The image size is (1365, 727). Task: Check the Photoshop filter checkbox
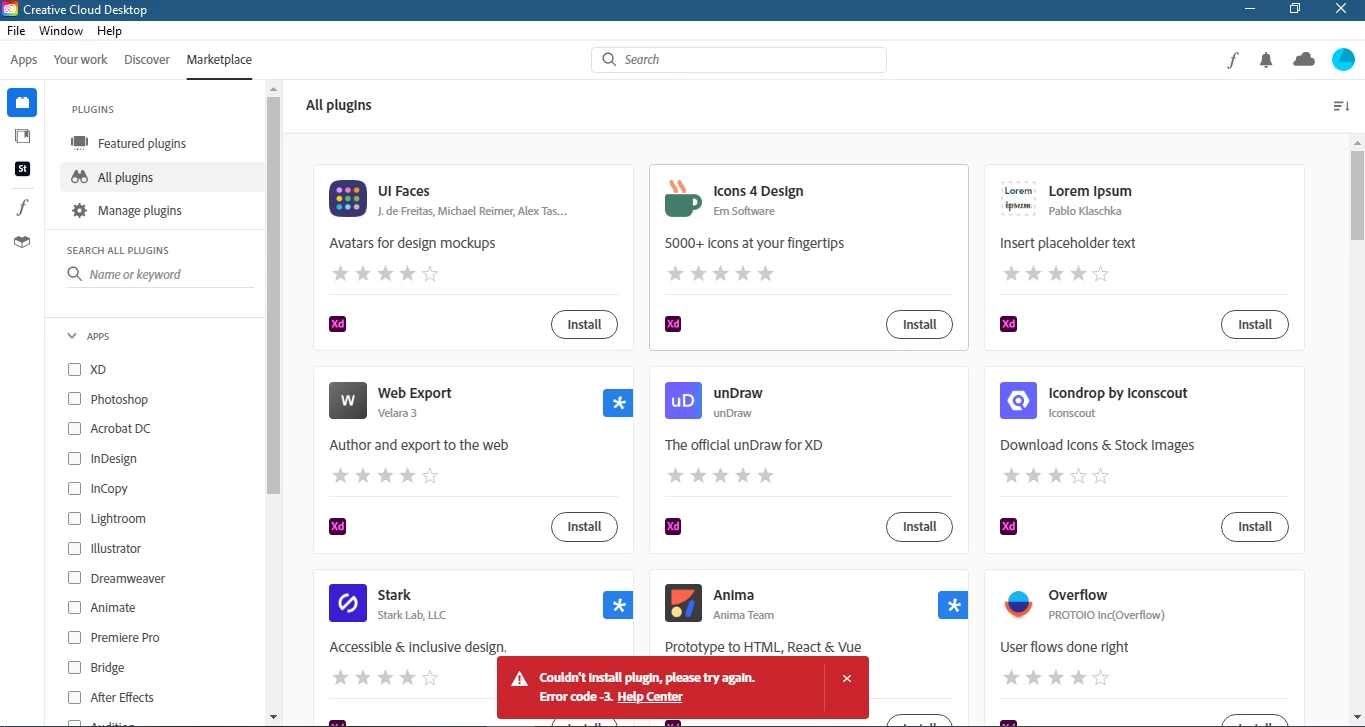(74, 399)
